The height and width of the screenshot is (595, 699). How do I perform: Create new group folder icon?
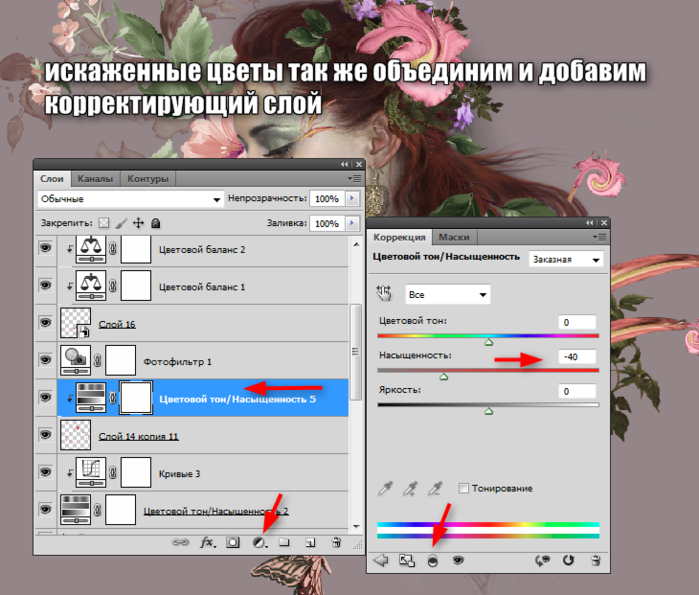tap(284, 542)
